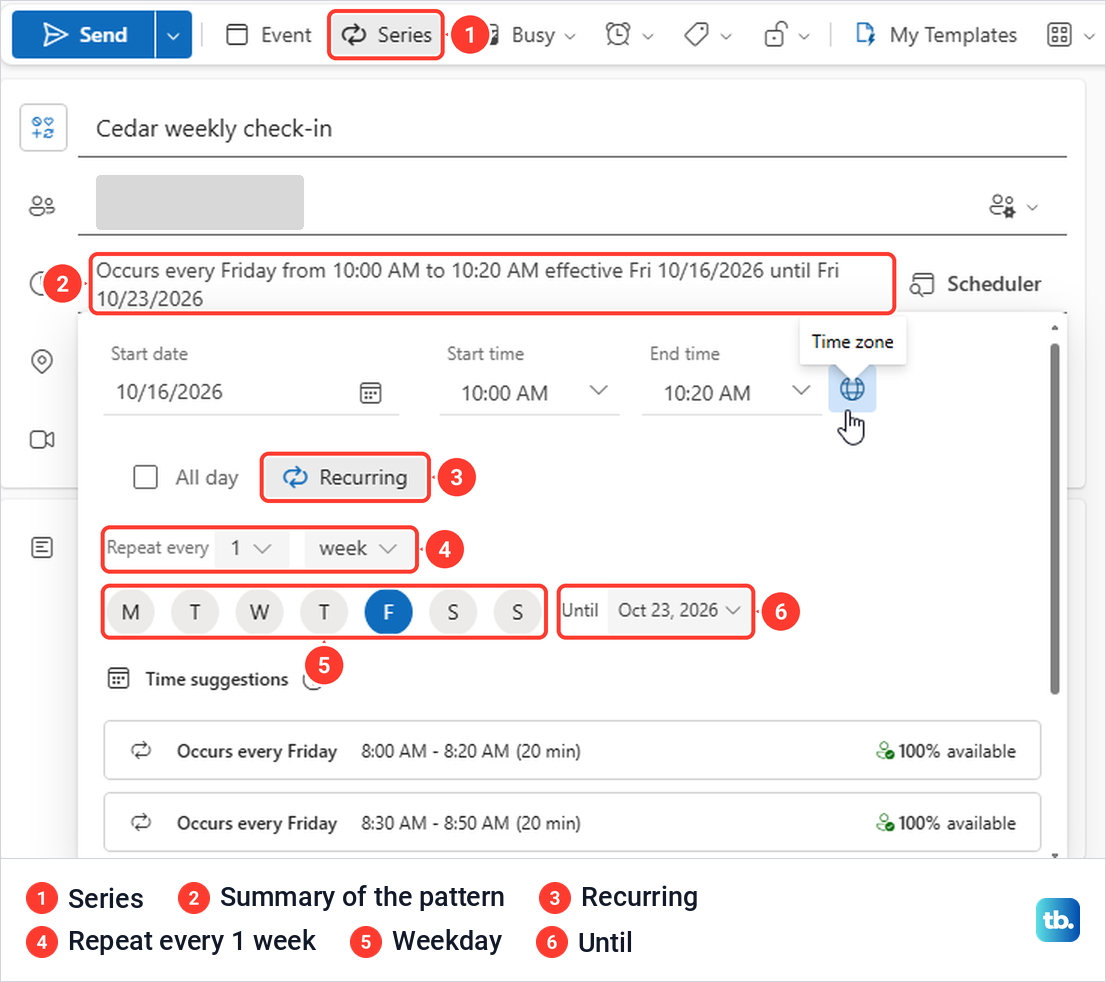Edit the title Cedar weekly check-in

tap(572, 129)
